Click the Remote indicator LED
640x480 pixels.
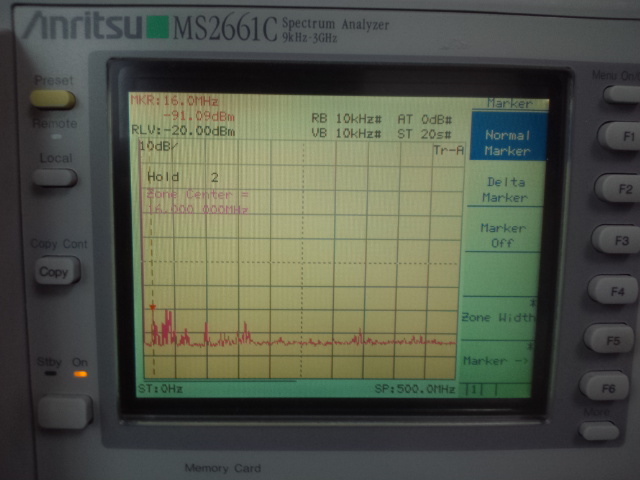56,137
